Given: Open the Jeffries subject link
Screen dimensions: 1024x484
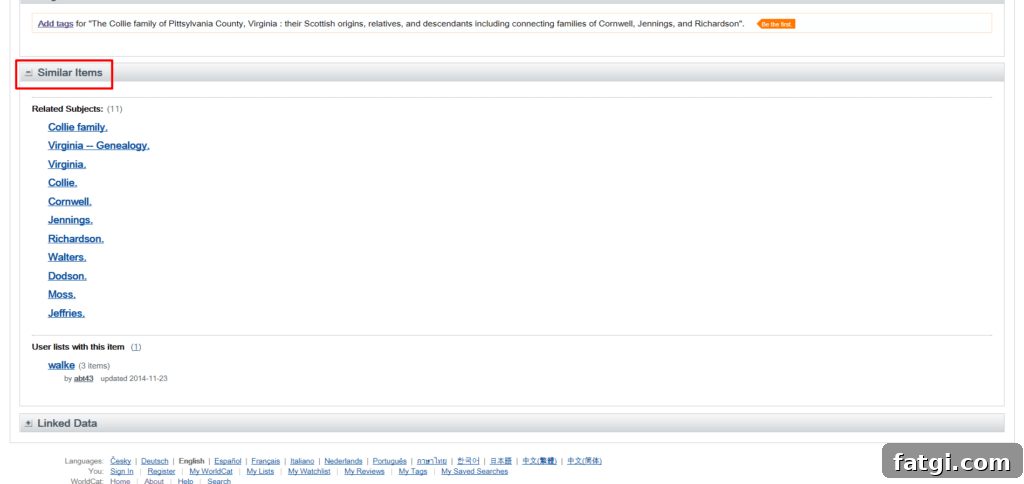Looking at the screenshot, I should point(67,314).
